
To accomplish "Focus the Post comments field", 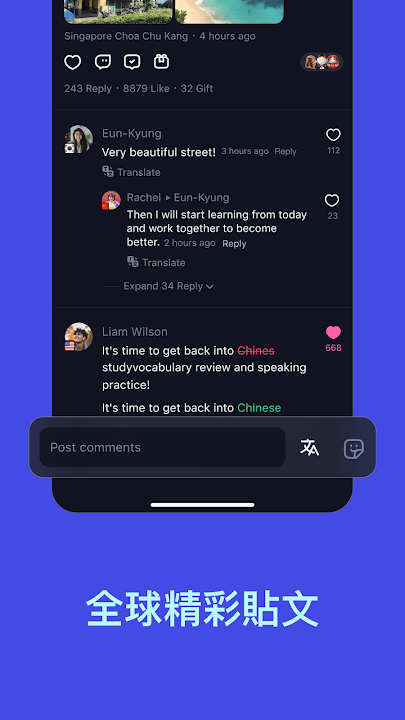I will 163,447.
